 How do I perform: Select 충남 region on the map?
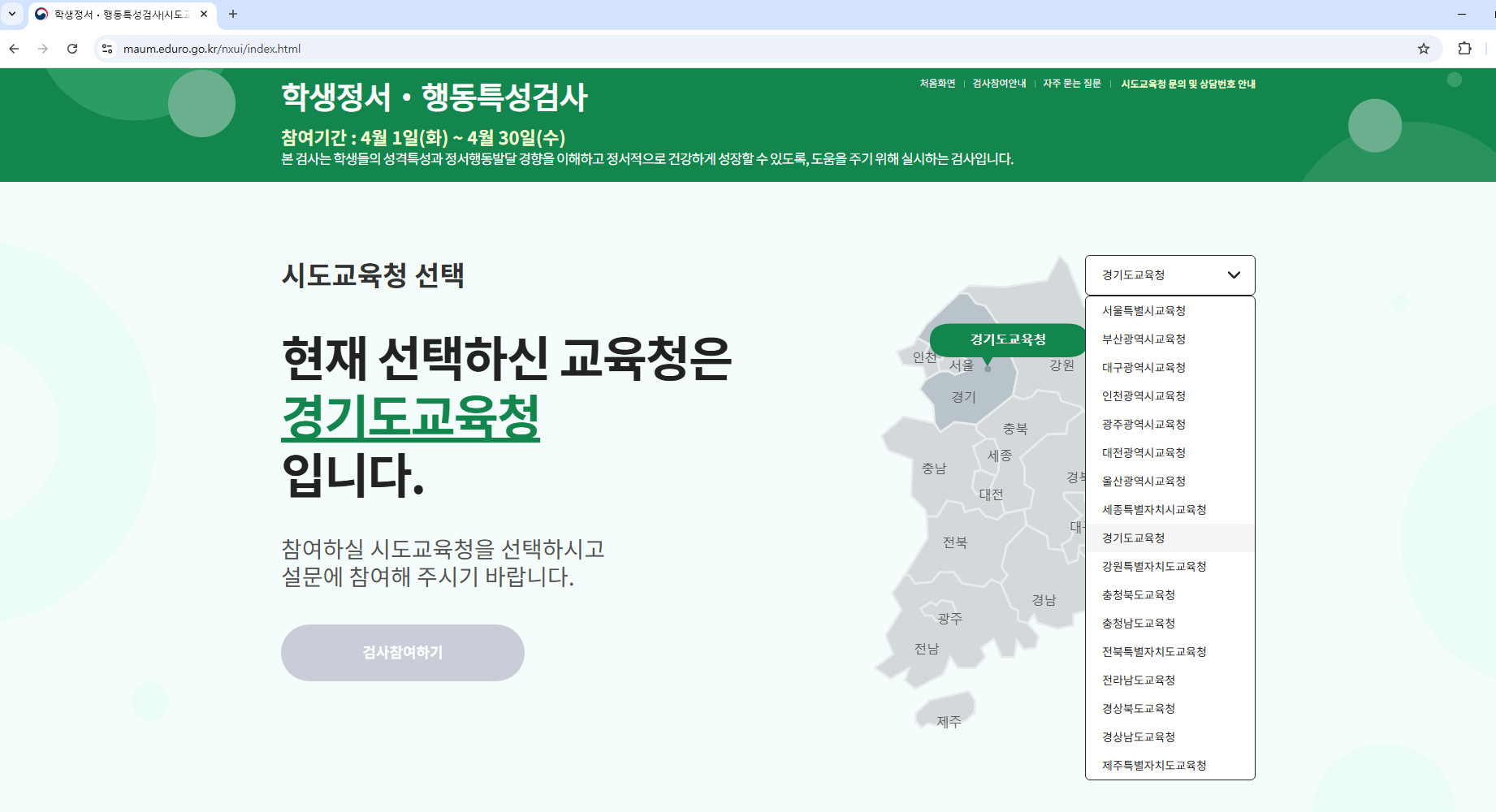click(x=934, y=469)
